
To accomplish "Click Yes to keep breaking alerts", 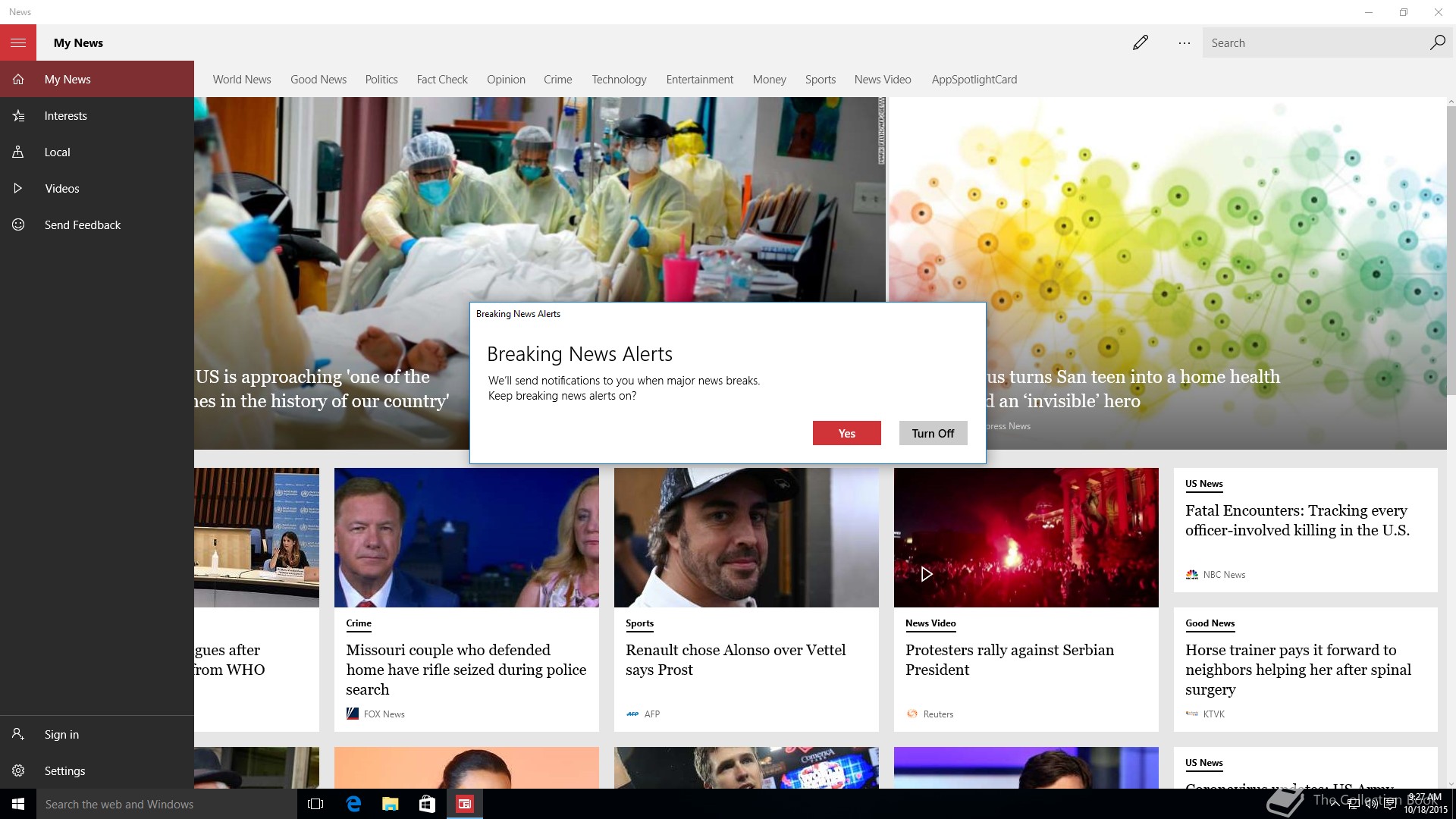I will tap(847, 433).
